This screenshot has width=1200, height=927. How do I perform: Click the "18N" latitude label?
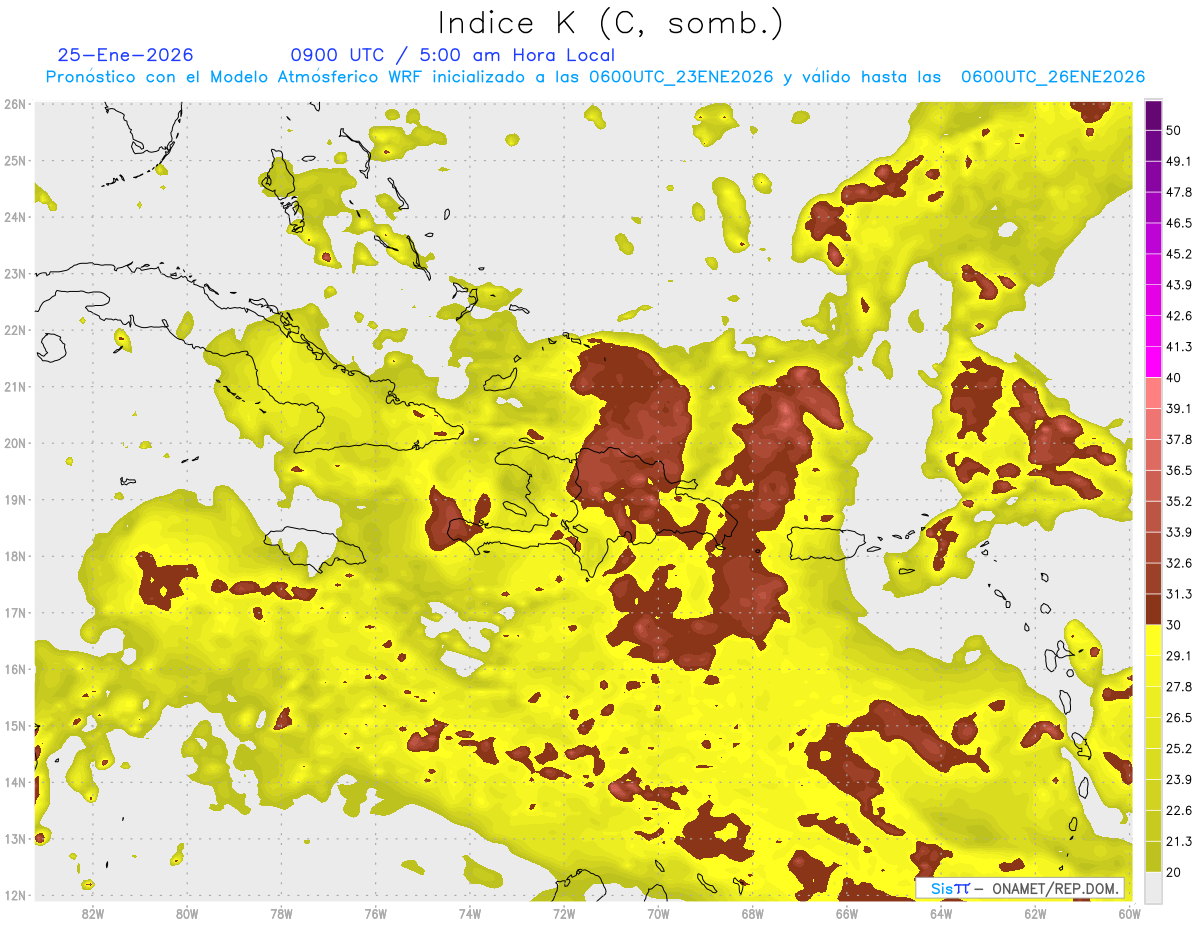(x=15, y=556)
